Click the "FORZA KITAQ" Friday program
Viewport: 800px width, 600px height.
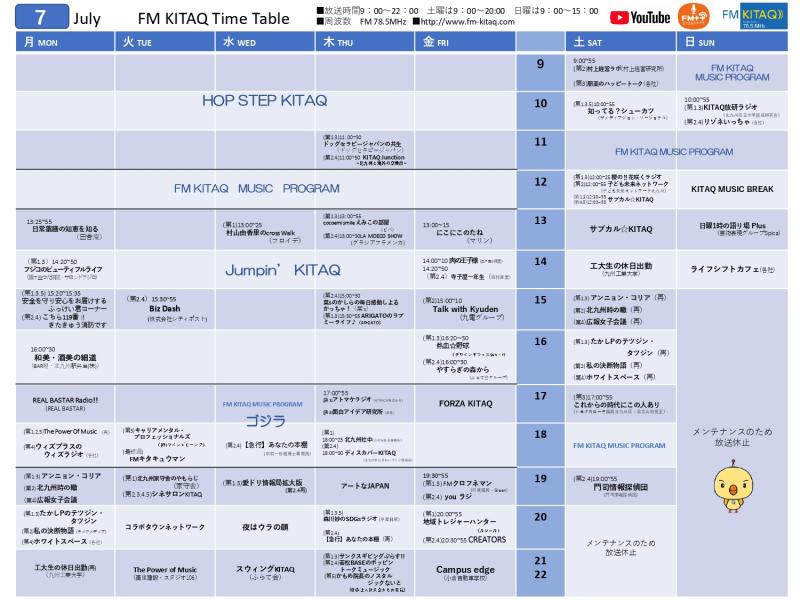[466, 404]
